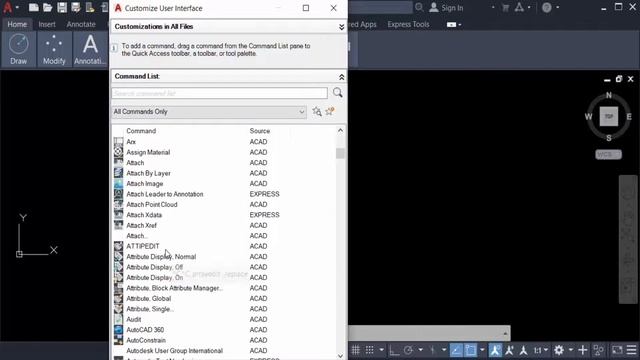Toggle ortho mode in status bar
This screenshot has height=360, width=640.
[394, 350]
